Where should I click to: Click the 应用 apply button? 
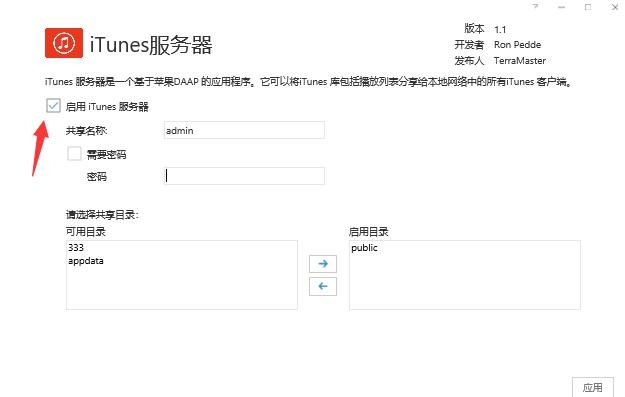click(x=593, y=387)
